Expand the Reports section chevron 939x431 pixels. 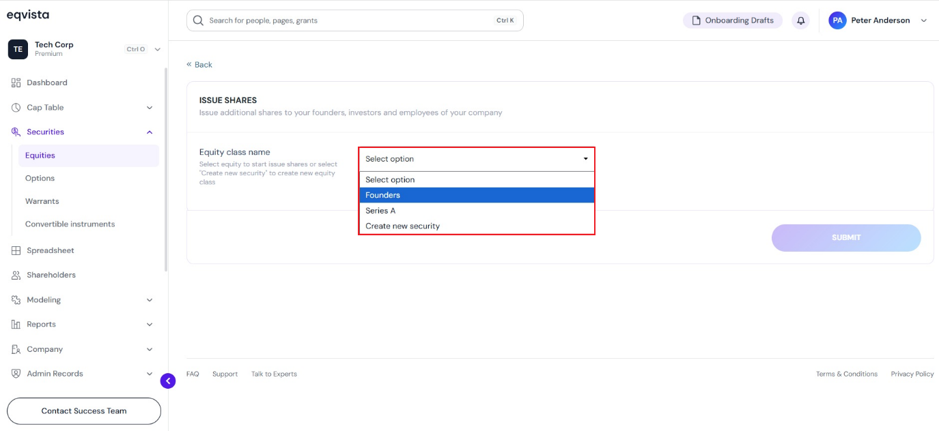coord(150,324)
